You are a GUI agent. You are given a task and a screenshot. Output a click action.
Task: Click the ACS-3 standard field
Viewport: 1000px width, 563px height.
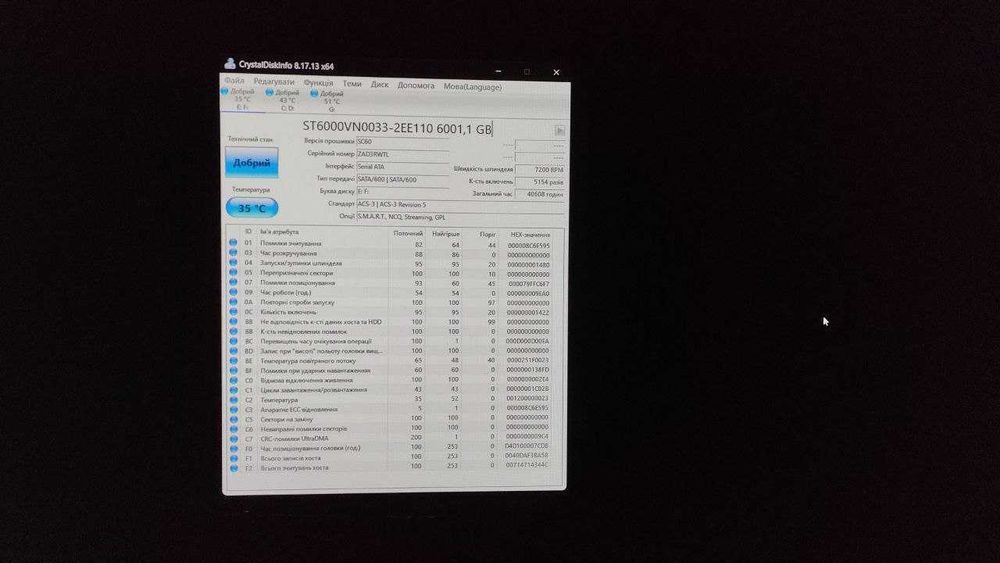(x=460, y=205)
